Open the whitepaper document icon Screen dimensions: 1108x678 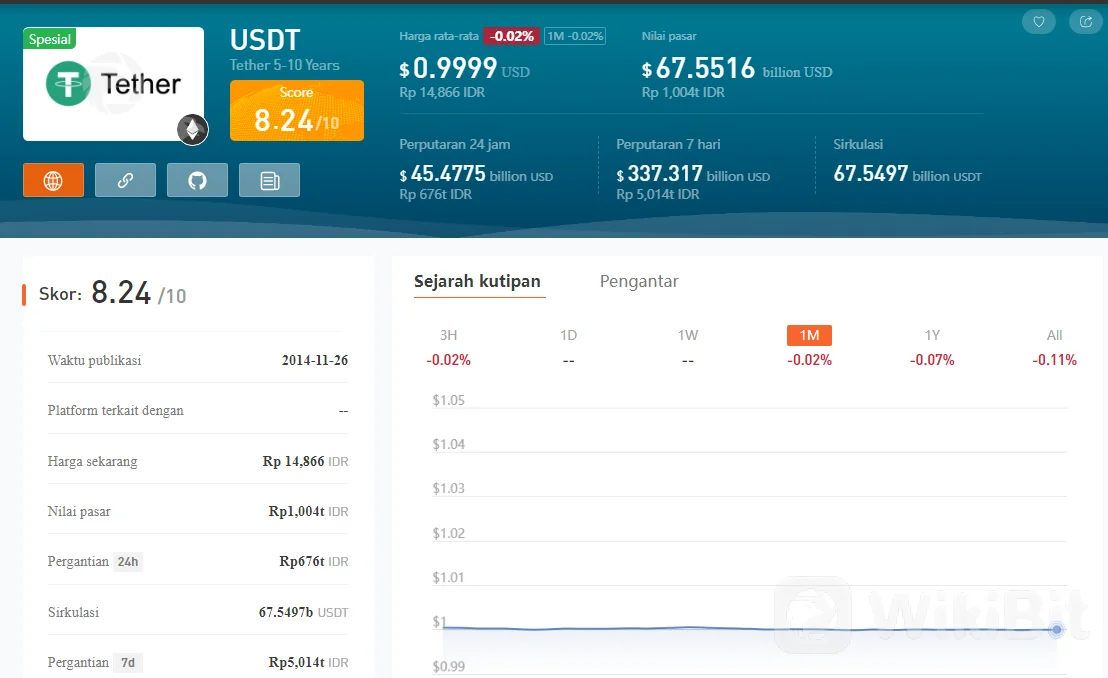tap(269, 180)
